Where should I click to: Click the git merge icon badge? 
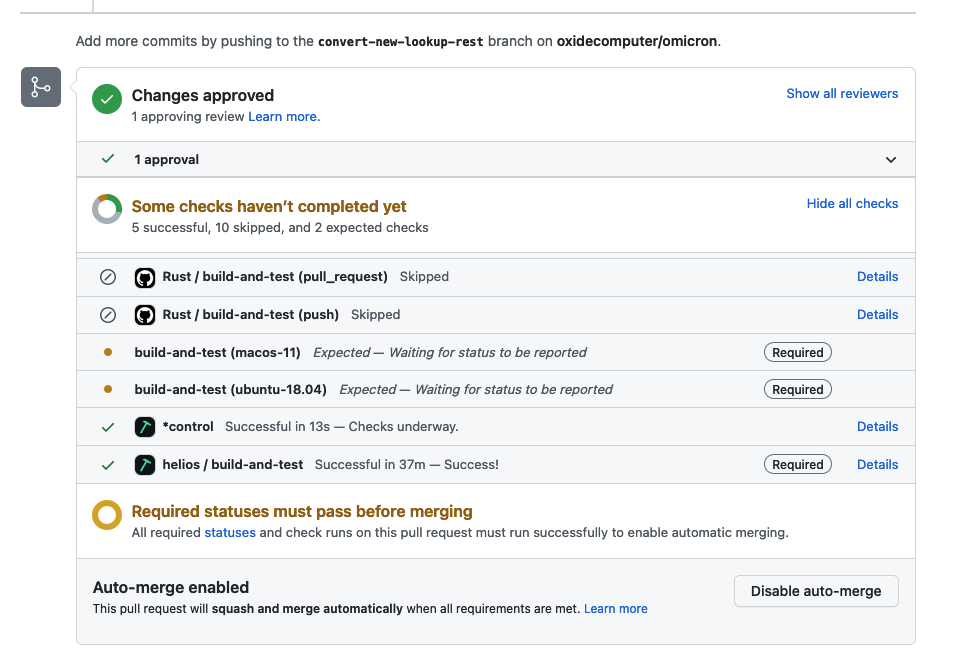click(41, 88)
